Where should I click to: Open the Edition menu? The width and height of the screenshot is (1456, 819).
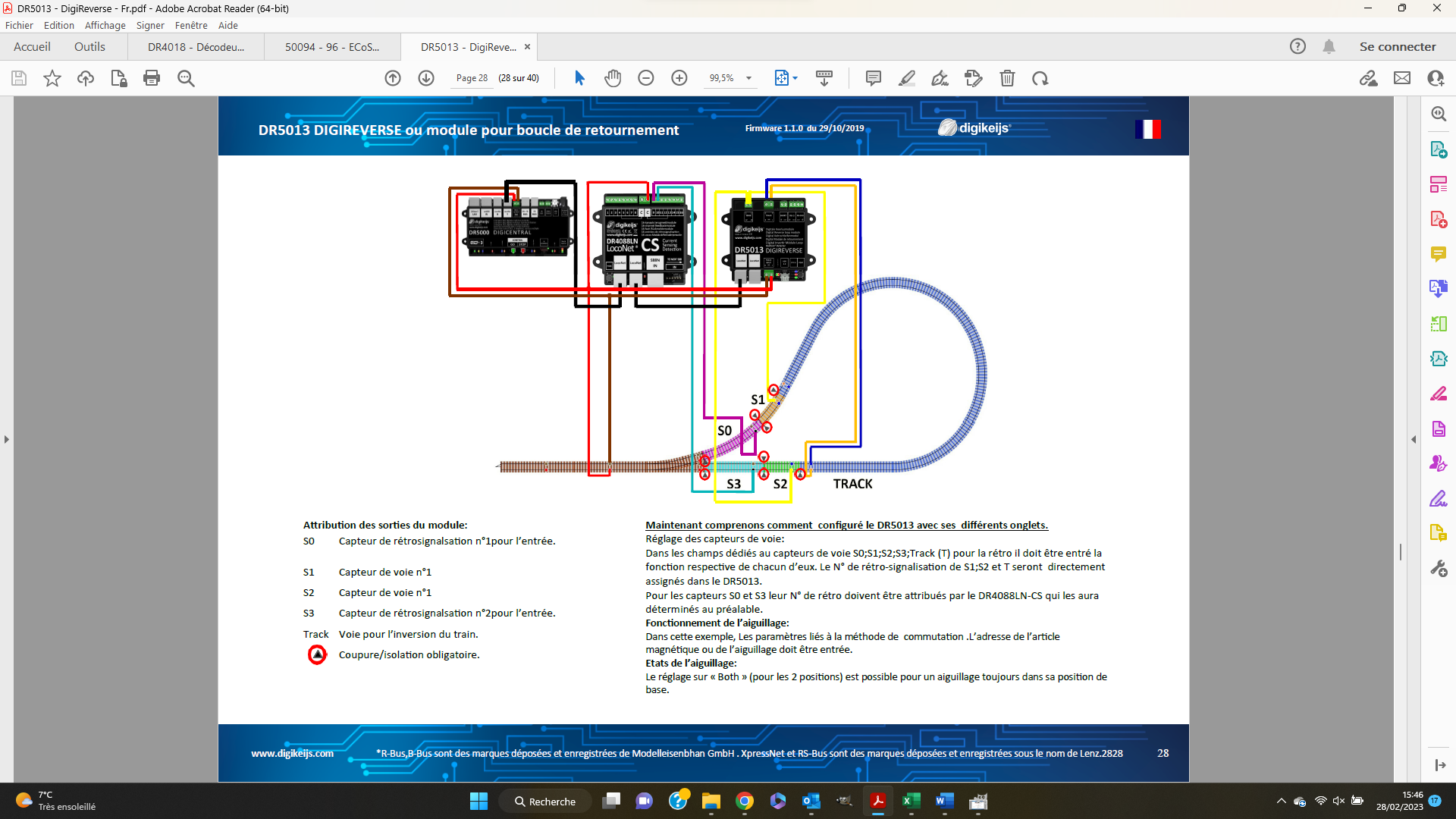click(x=59, y=25)
